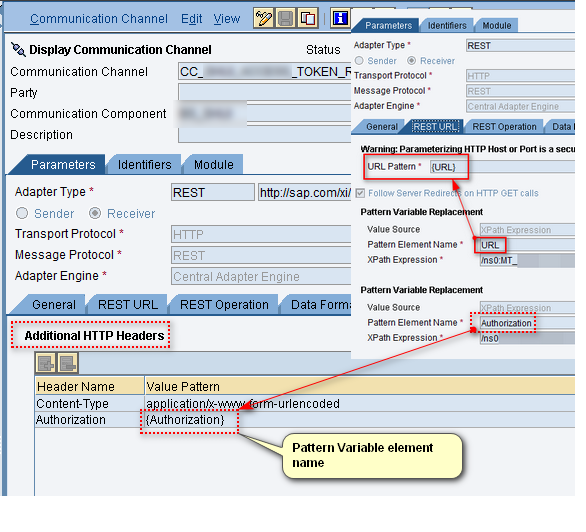Viewport: 586px width, 532px height.
Task: Select the Sender radio button in overlay panel
Action: point(359,61)
